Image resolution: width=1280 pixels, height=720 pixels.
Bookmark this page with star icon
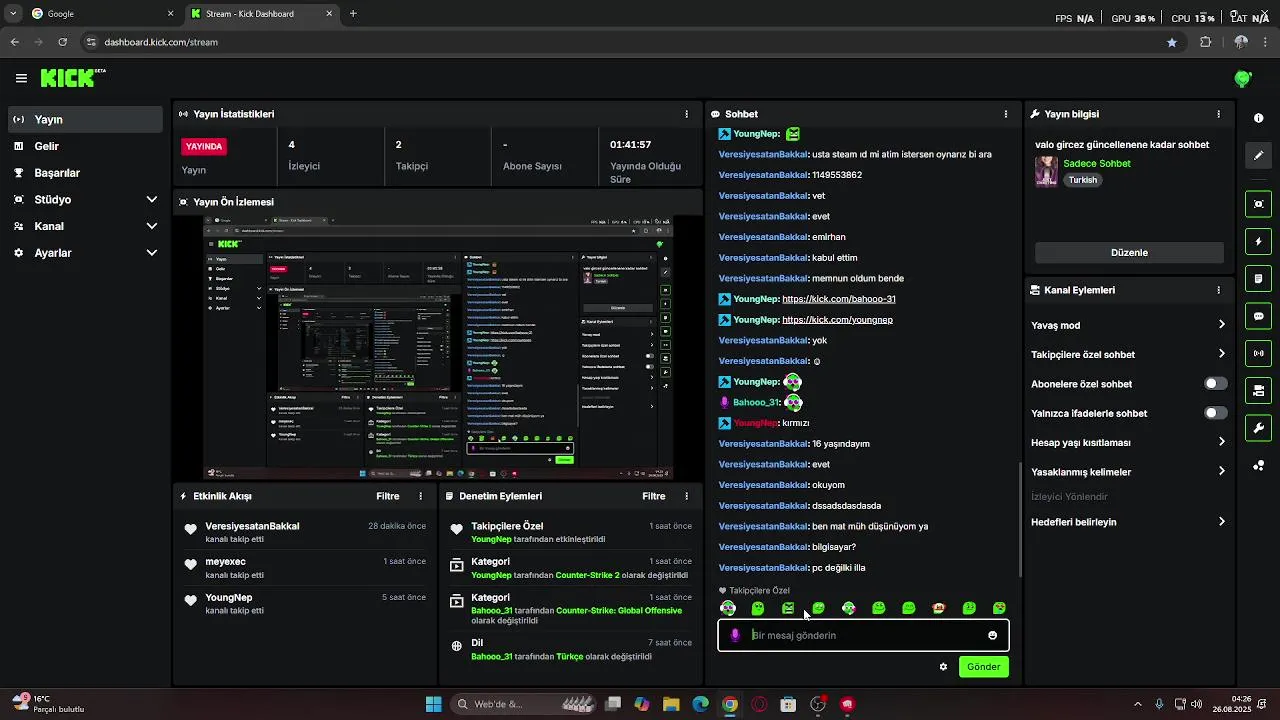click(x=1172, y=42)
